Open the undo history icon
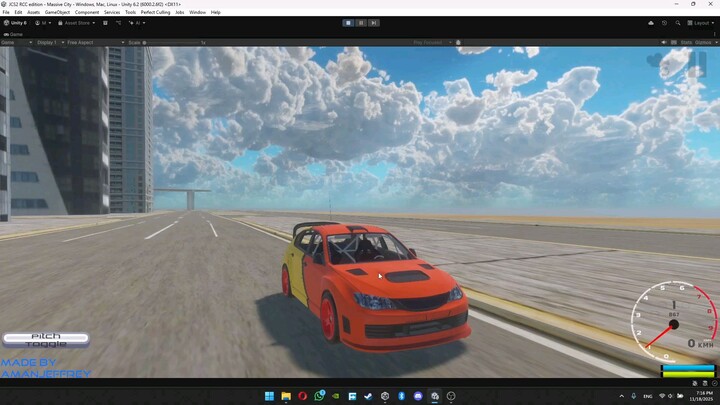Screen dimensions: 720x405 point(664,22)
